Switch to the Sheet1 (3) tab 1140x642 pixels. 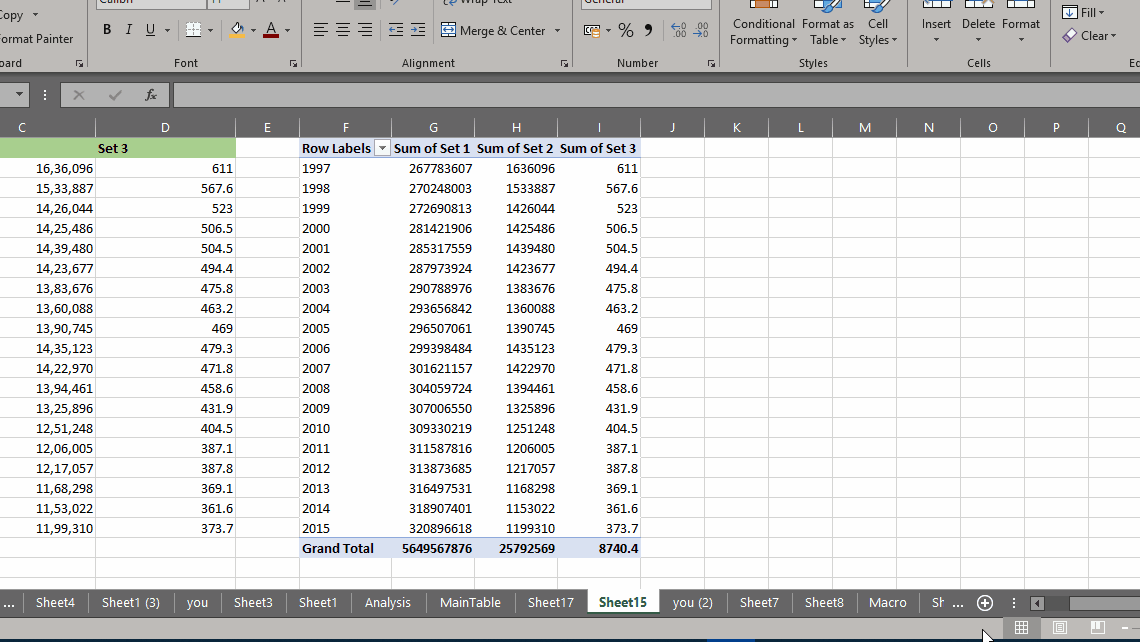coord(131,603)
